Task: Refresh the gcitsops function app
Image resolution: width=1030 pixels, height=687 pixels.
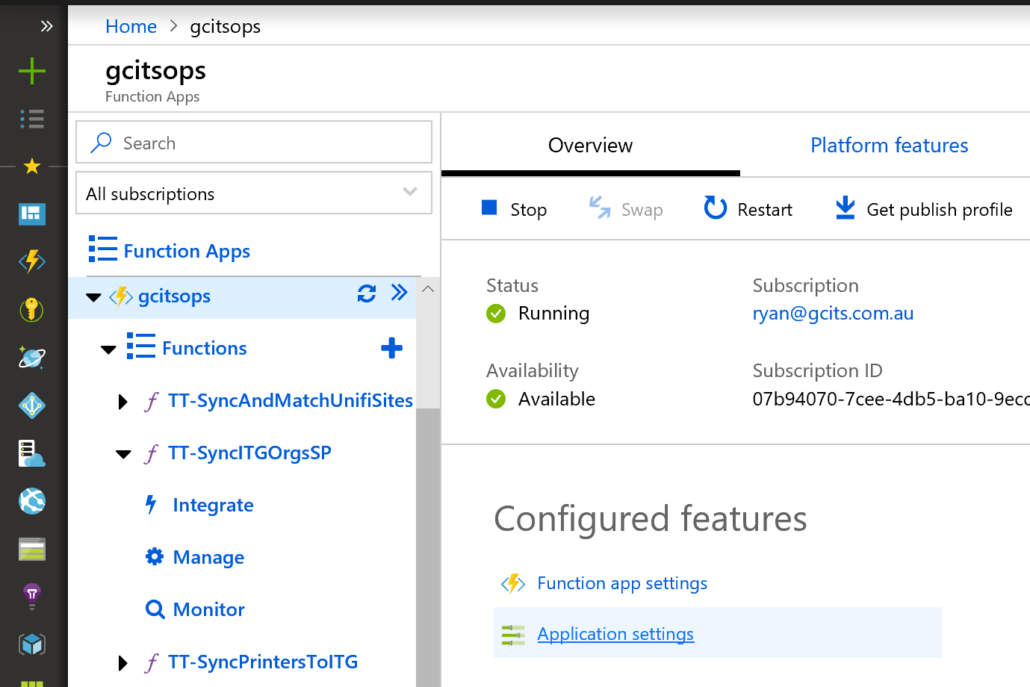Action: (x=366, y=294)
